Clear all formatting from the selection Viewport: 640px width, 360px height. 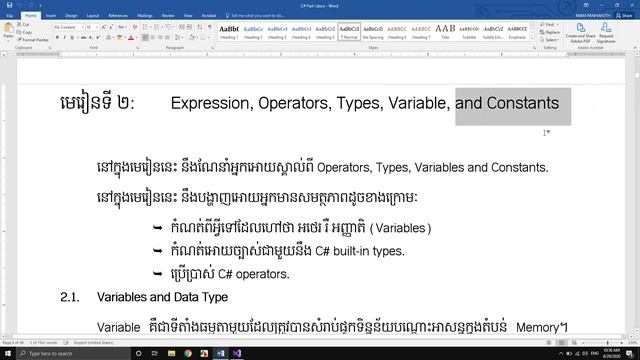pos(135,27)
